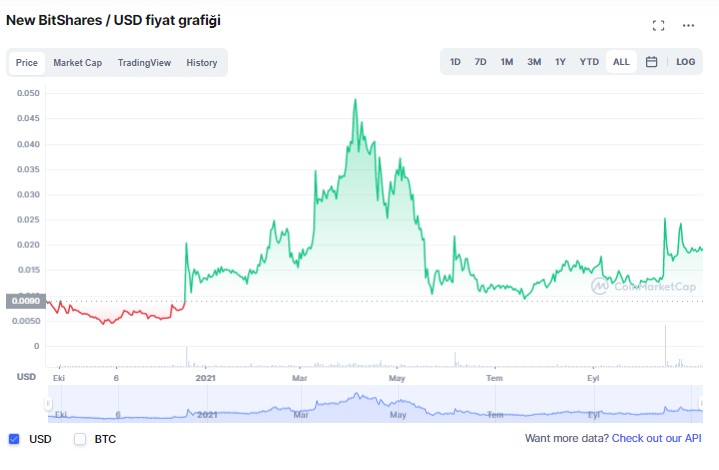The image size is (719, 470).
Task: Click the May label on time axis
Action: [x=397, y=378]
